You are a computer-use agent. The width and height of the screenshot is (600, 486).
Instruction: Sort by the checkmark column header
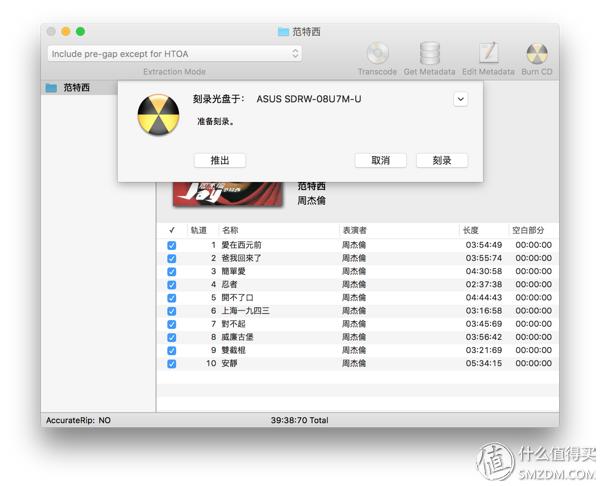click(x=172, y=230)
